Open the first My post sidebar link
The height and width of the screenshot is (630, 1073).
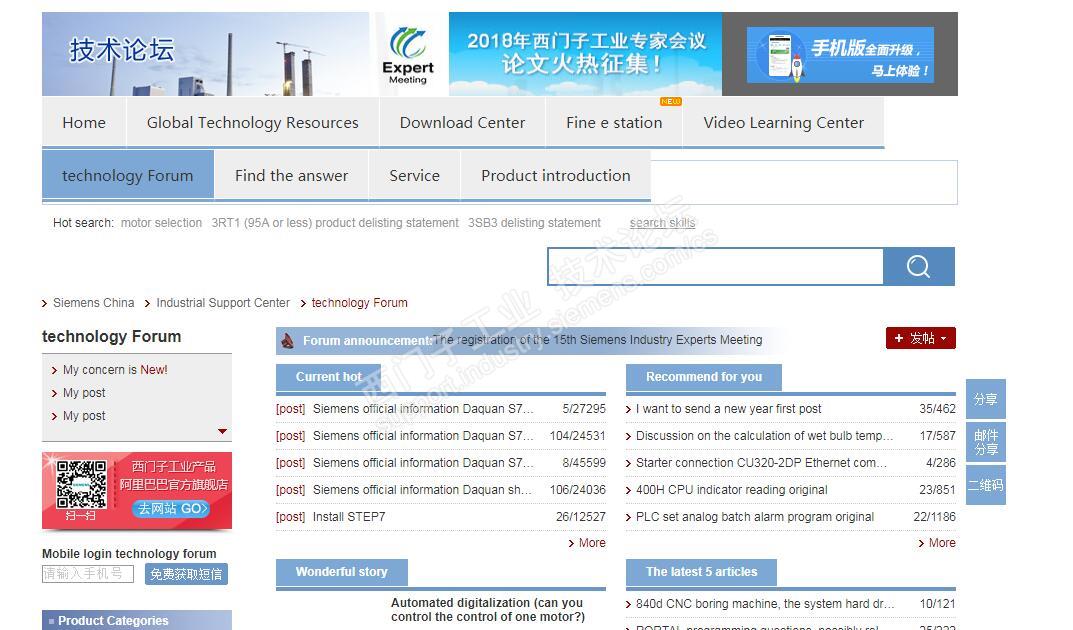click(x=84, y=393)
